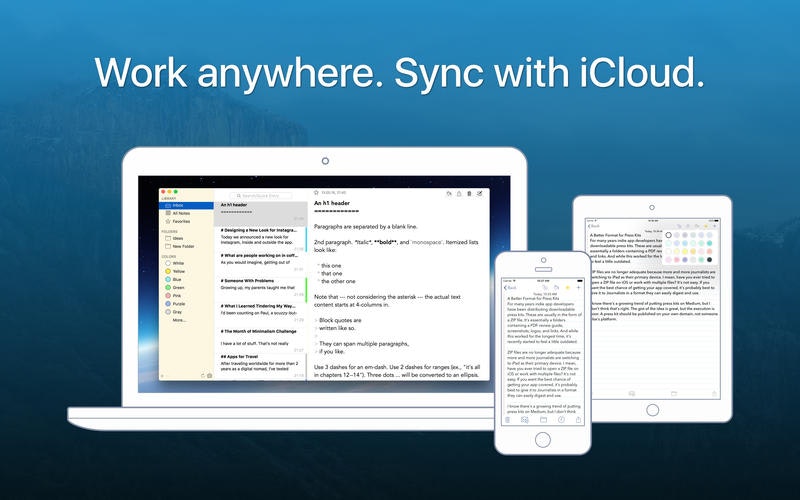Pick the dark navy swatch in iPad color picker

(709, 260)
